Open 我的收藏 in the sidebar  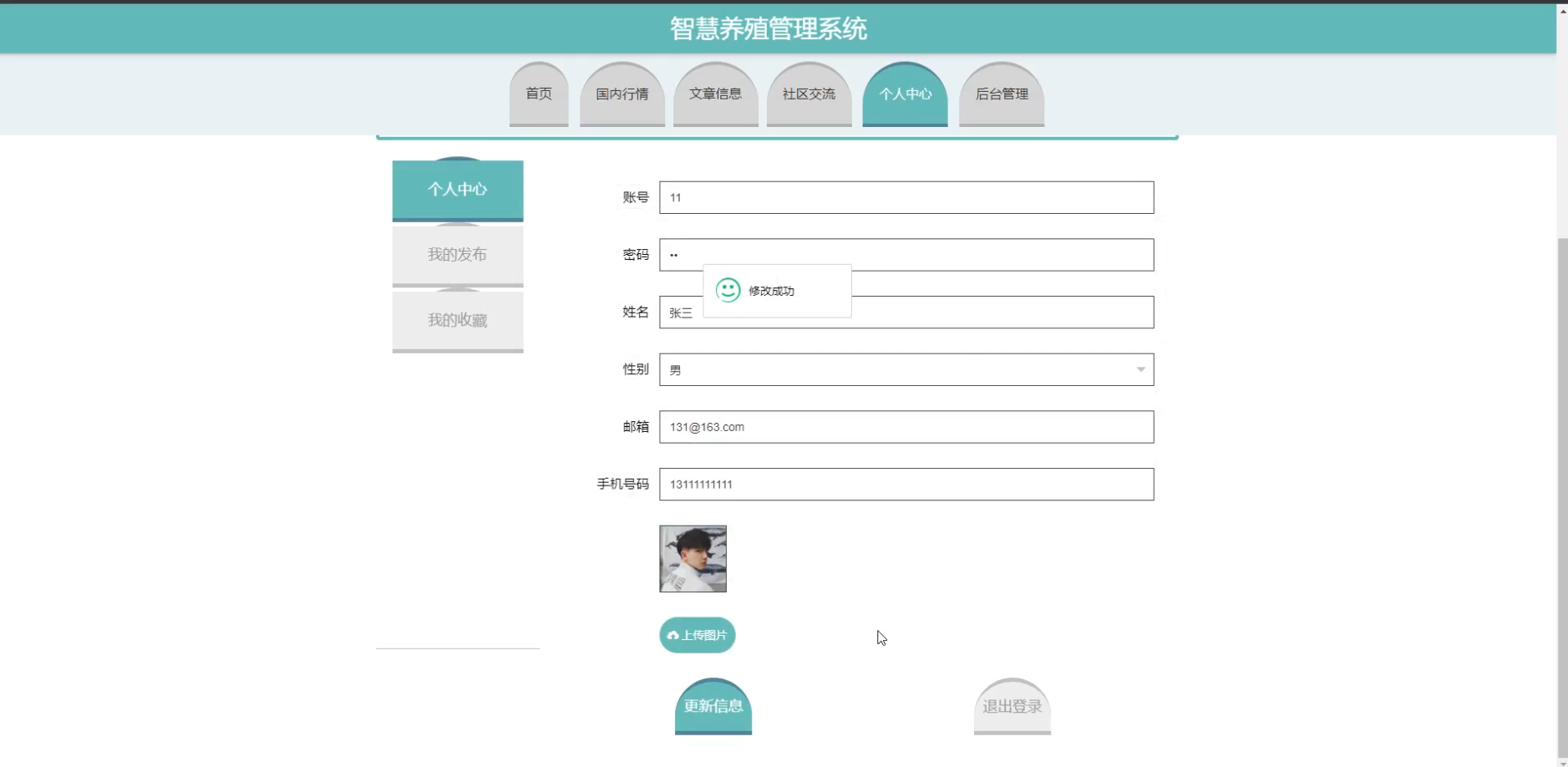[x=458, y=321]
